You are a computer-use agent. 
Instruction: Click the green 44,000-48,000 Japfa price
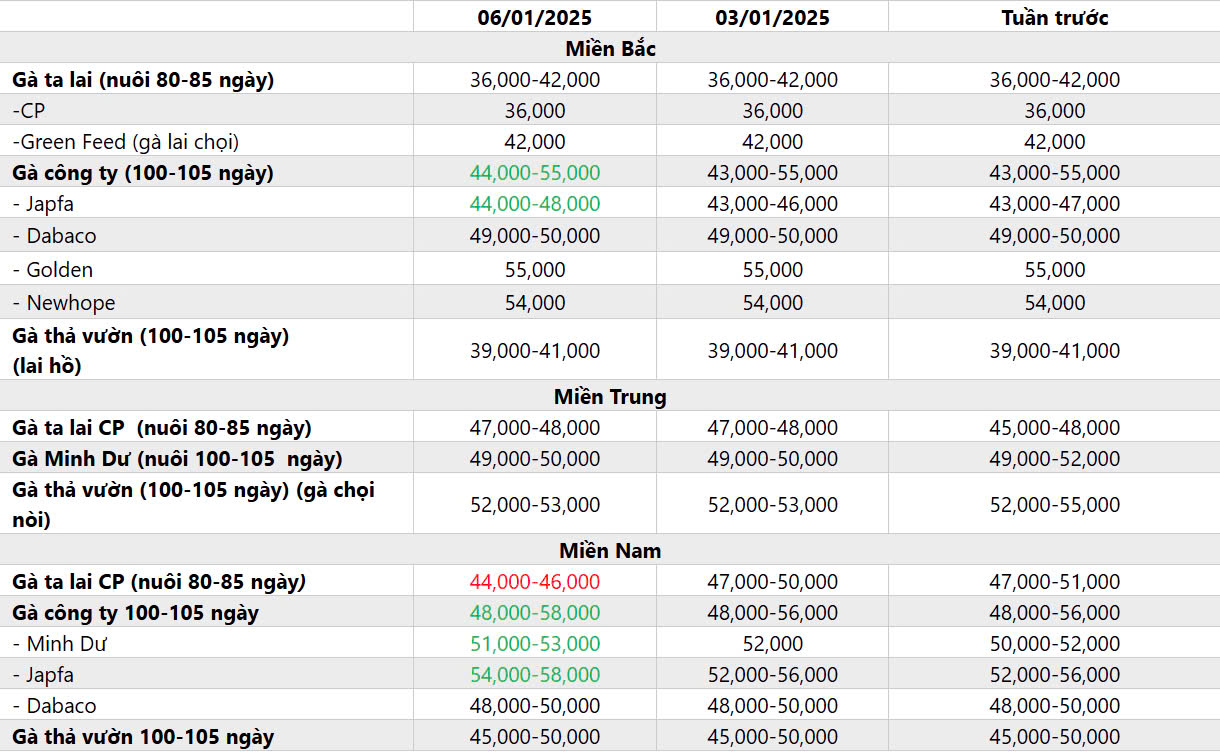(535, 204)
